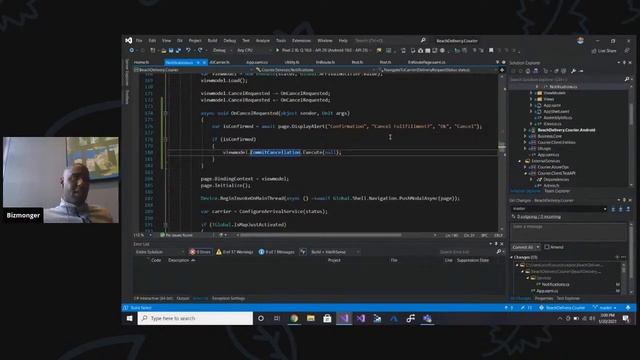Click the Properties wrench in Solution Explorer
Image resolution: width=640 pixels, height=360 pixels.
coord(573,71)
